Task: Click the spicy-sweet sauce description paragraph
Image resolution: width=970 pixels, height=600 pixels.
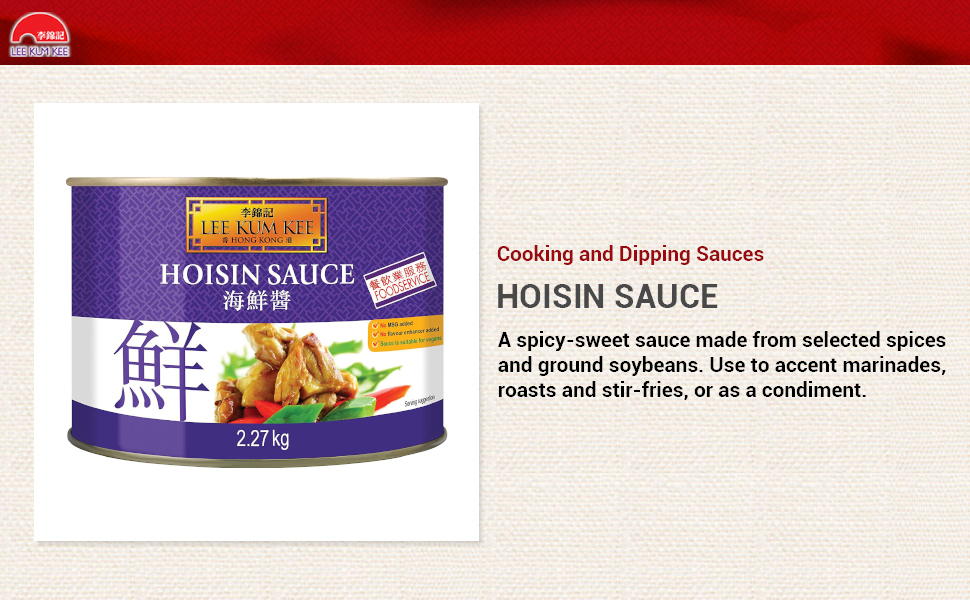Action: pos(721,365)
